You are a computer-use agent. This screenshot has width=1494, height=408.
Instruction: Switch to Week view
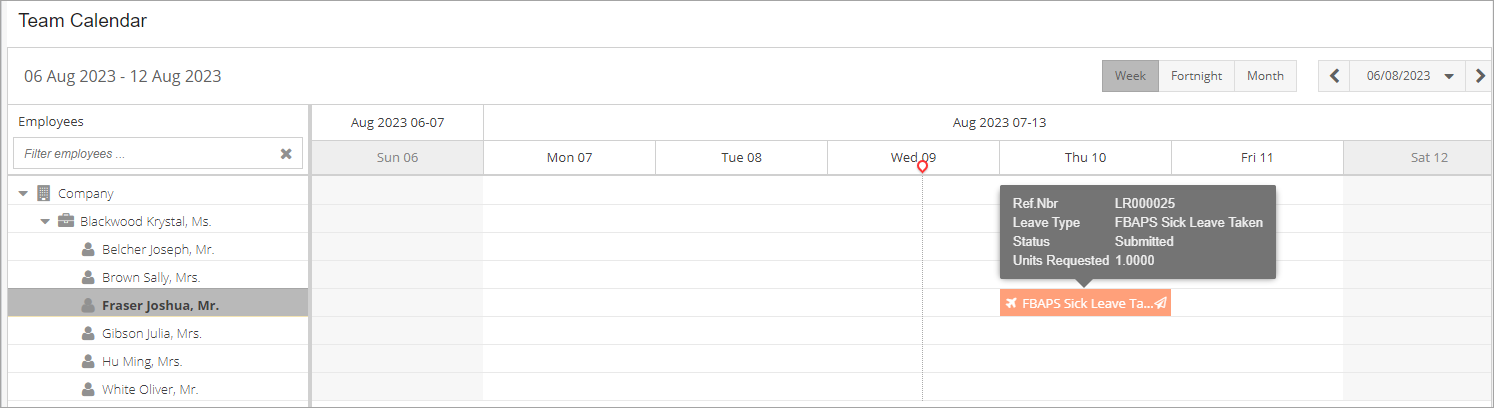(x=1130, y=76)
